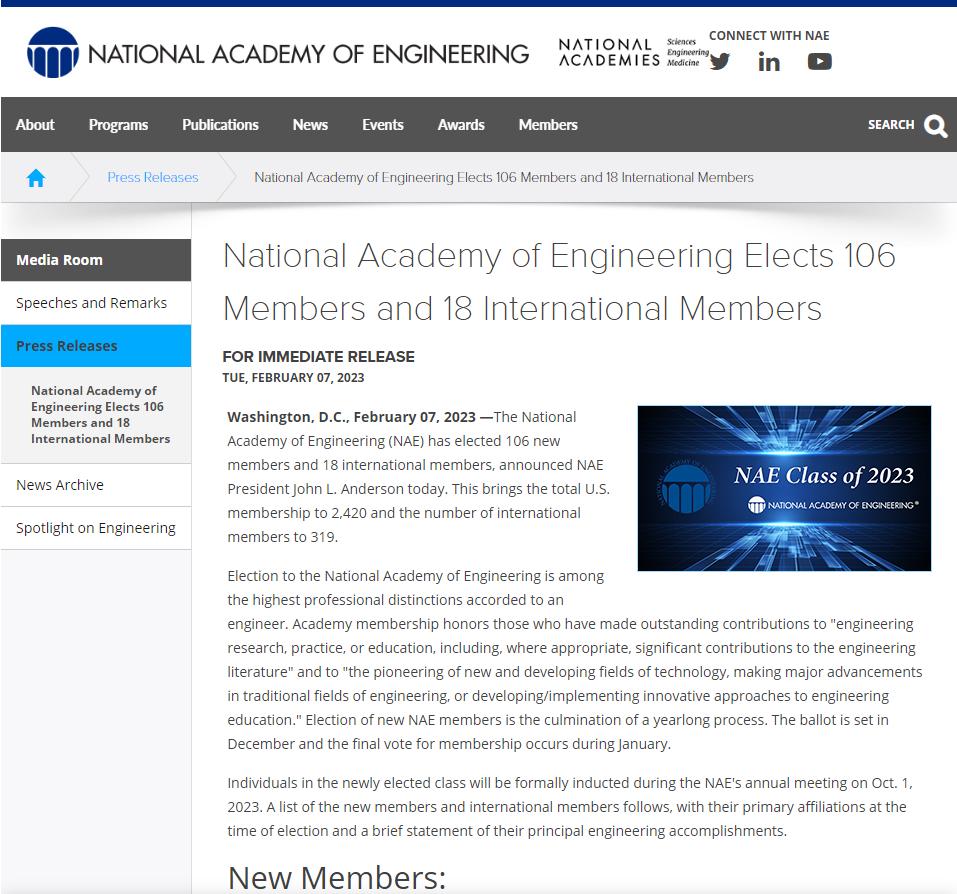Click the search magnifying glass icon

pos(935,125)
